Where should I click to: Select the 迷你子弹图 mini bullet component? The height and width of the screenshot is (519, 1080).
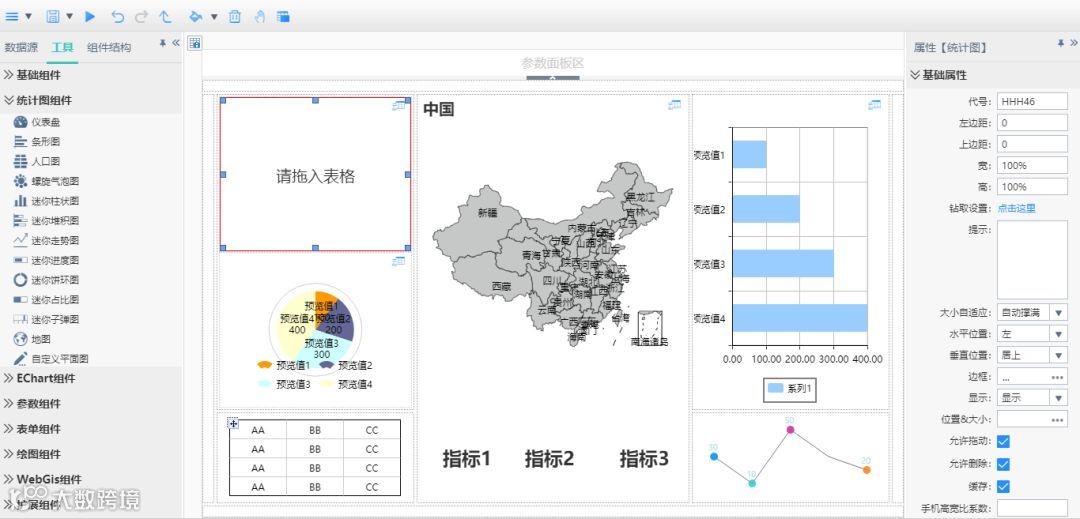click(x=46, y=319)
